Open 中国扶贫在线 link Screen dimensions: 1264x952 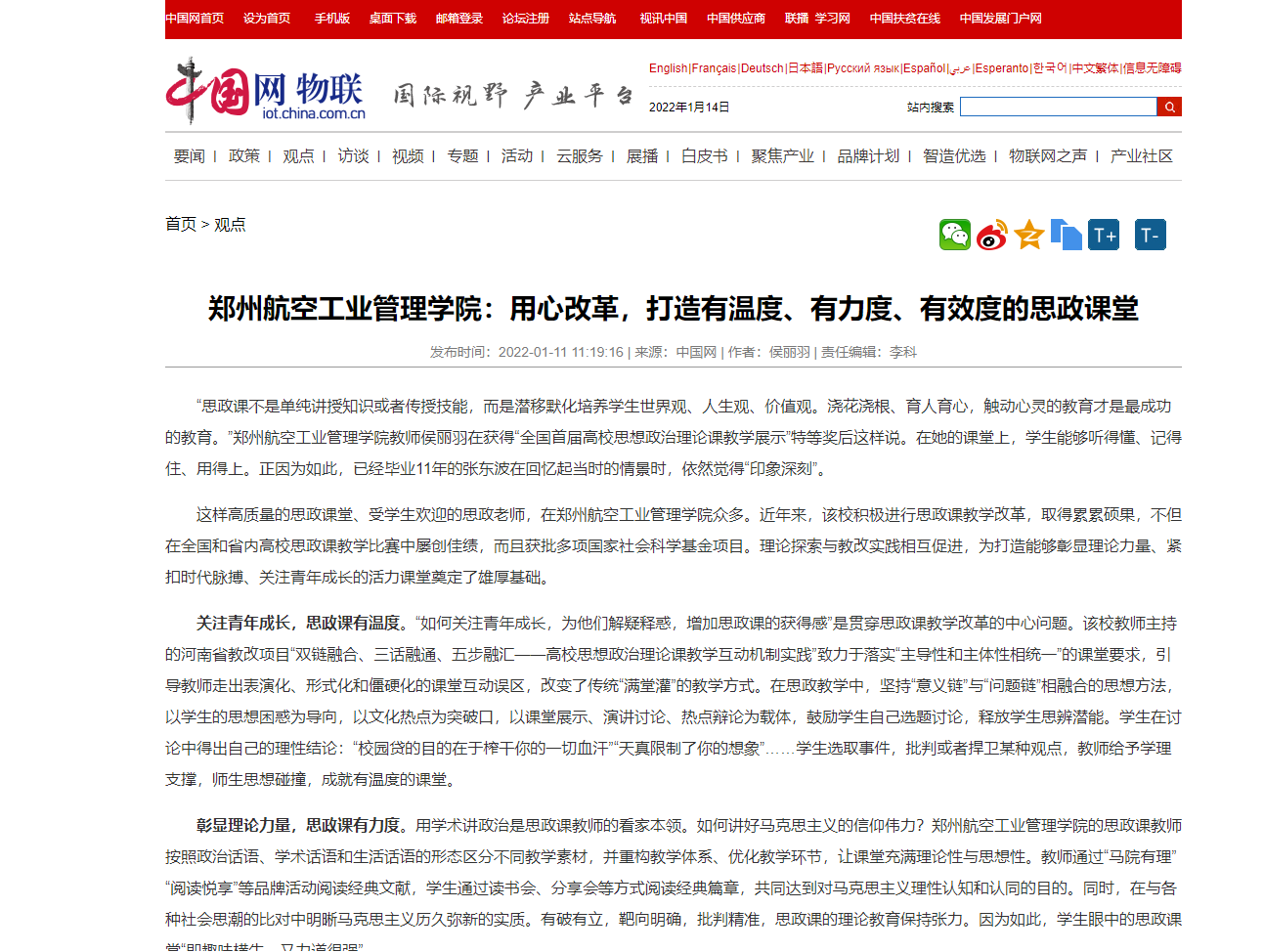(x=905, y=19)
